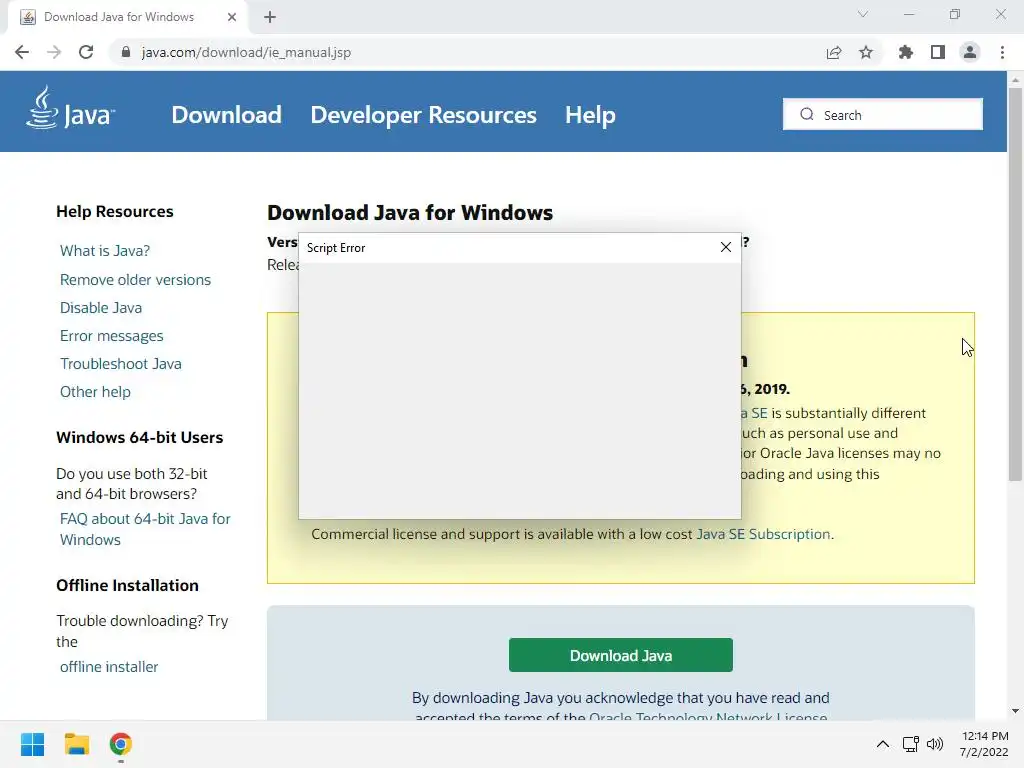Click the 'Help Resources' heading

click(x=115, y=212)
